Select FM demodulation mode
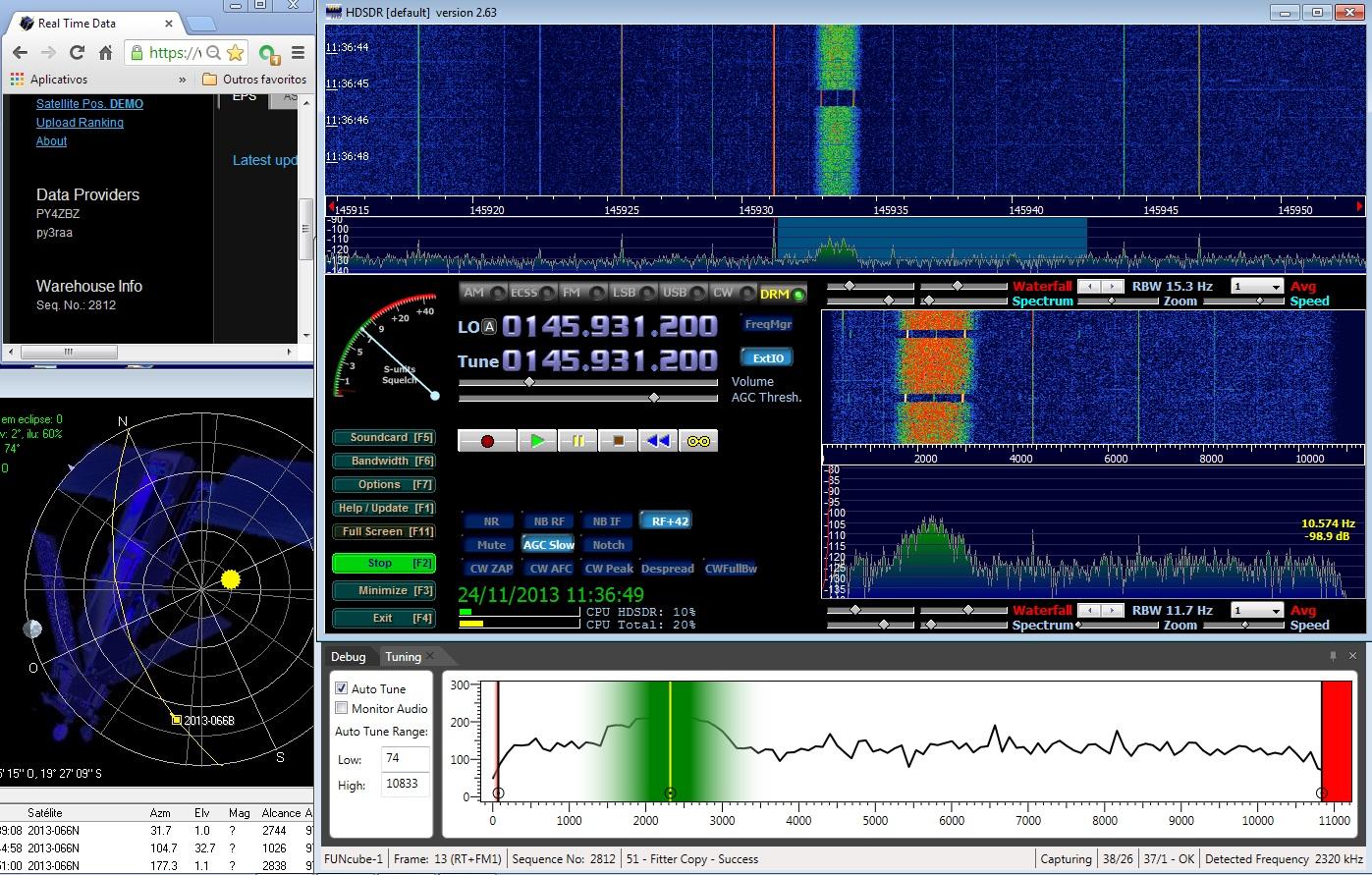 [x=583, y=293]
